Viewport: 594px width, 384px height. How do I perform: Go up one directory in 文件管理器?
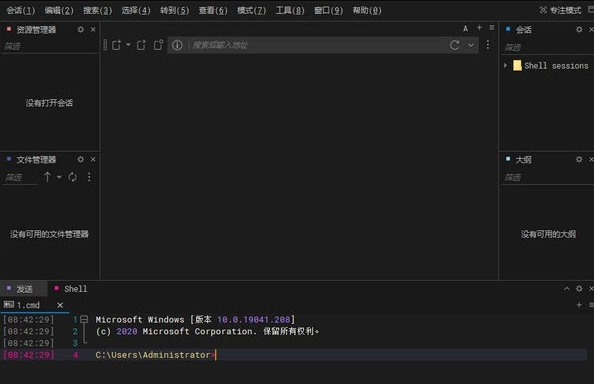47,177
